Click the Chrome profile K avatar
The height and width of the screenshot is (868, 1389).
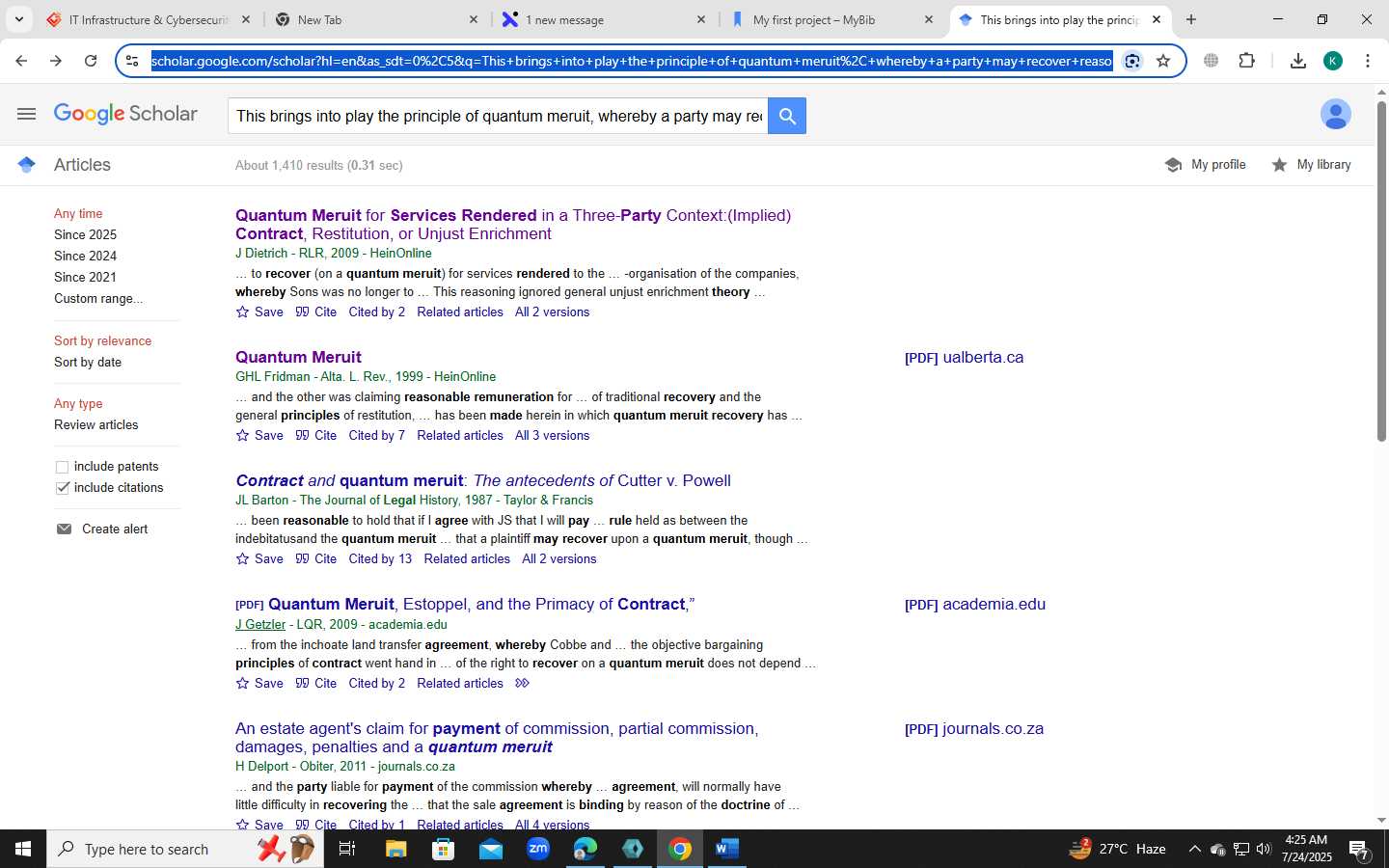pyautogui.click(x=1333, y=61)
